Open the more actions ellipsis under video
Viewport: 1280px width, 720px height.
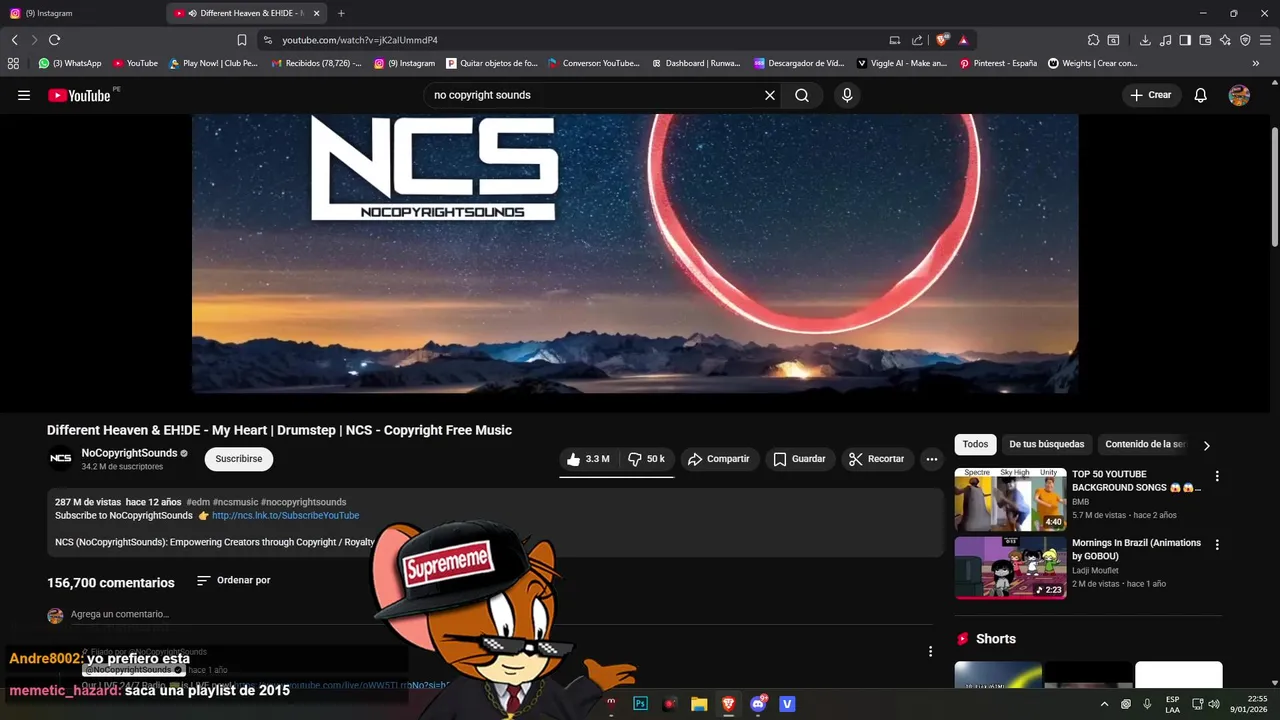click(x=932, y=459)
